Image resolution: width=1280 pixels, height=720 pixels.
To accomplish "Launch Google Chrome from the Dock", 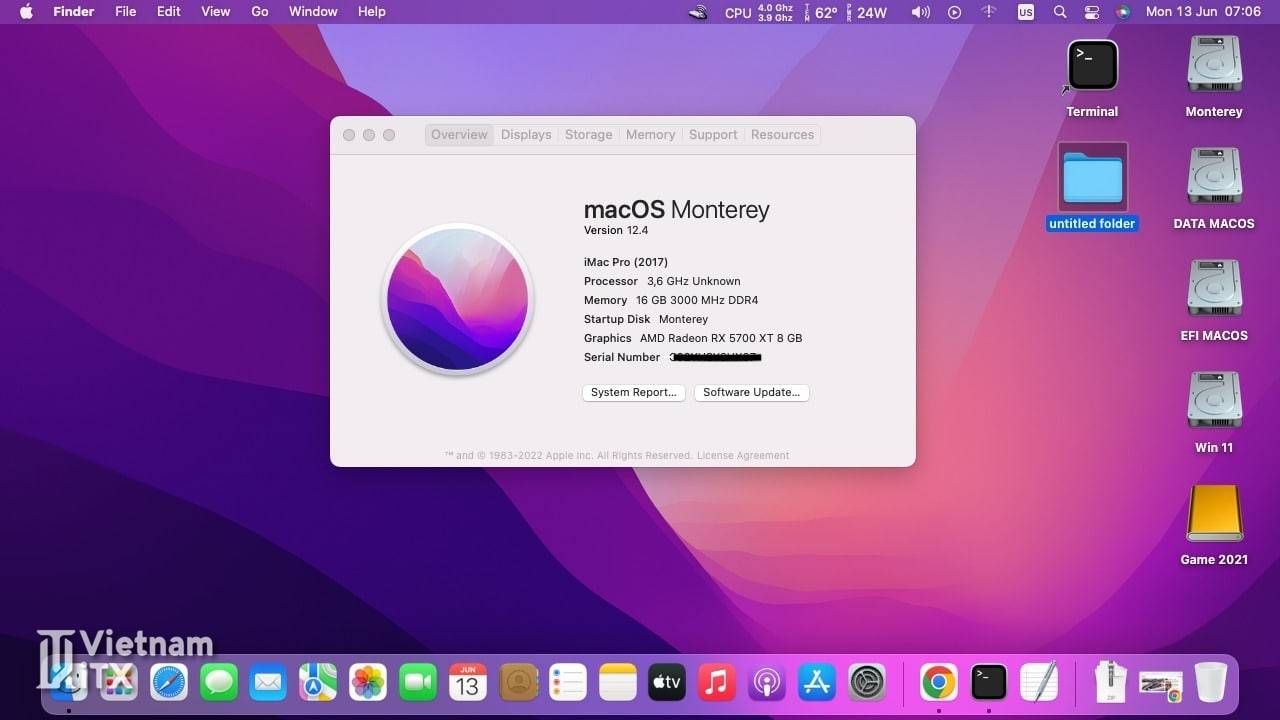I will point(938,683).
